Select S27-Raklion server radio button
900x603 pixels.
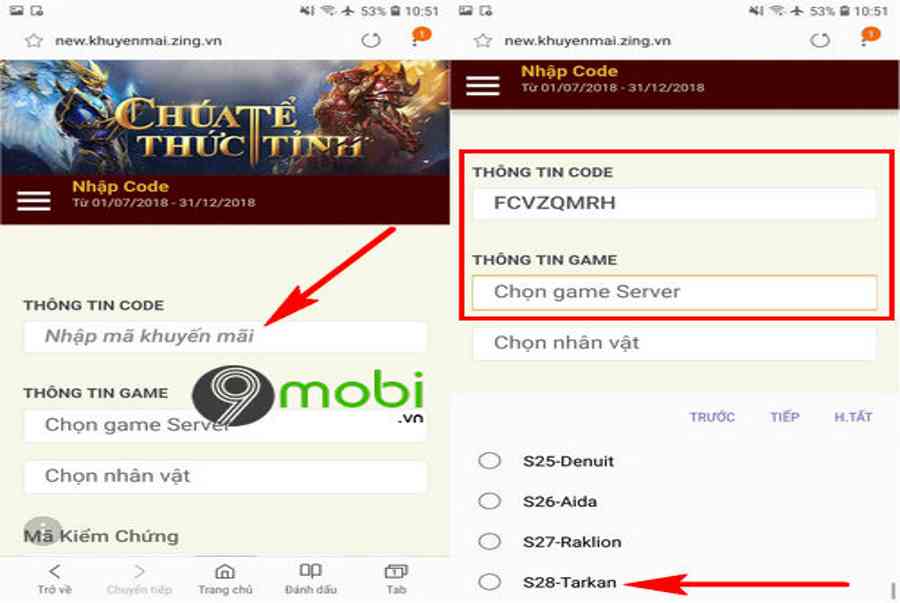490,541
